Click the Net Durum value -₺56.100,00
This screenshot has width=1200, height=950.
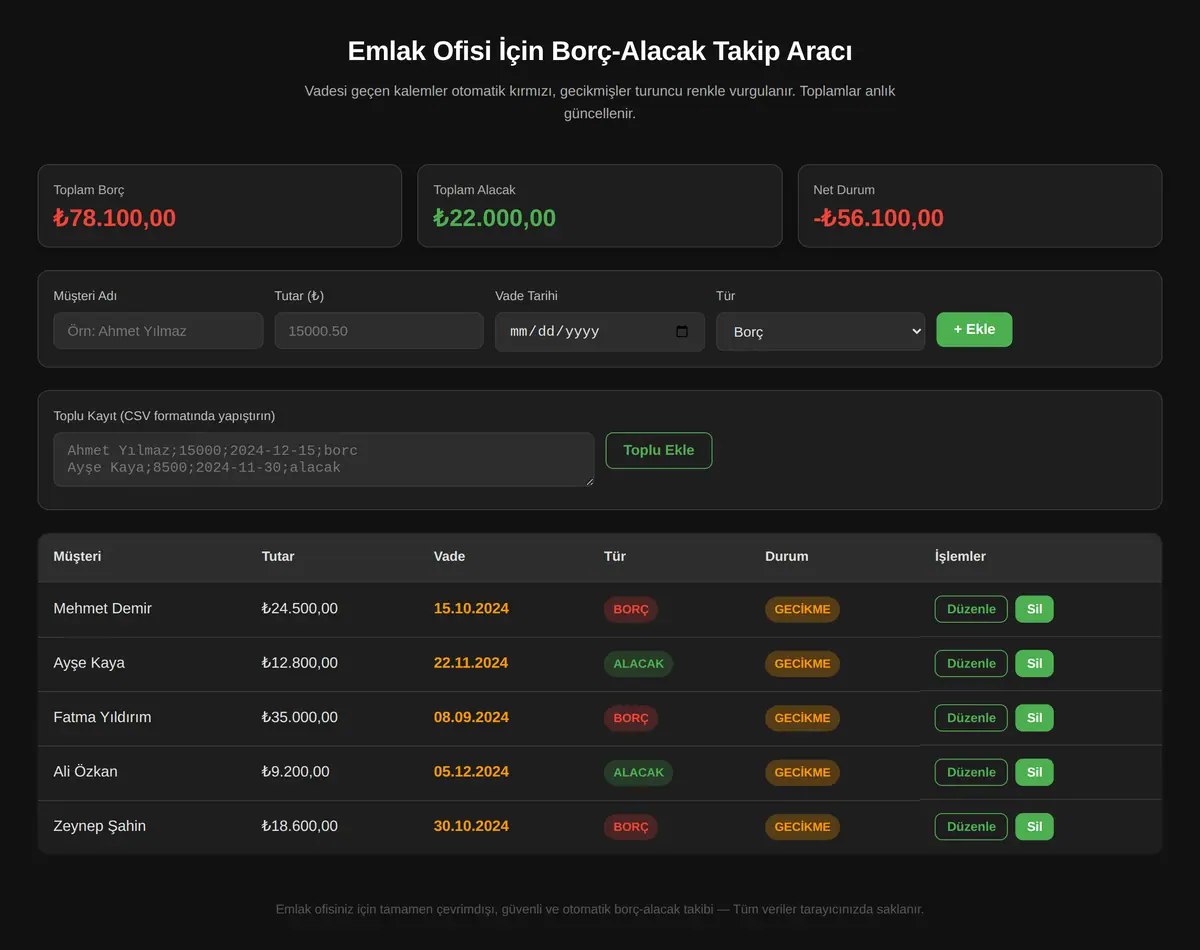tap(879, 218)
